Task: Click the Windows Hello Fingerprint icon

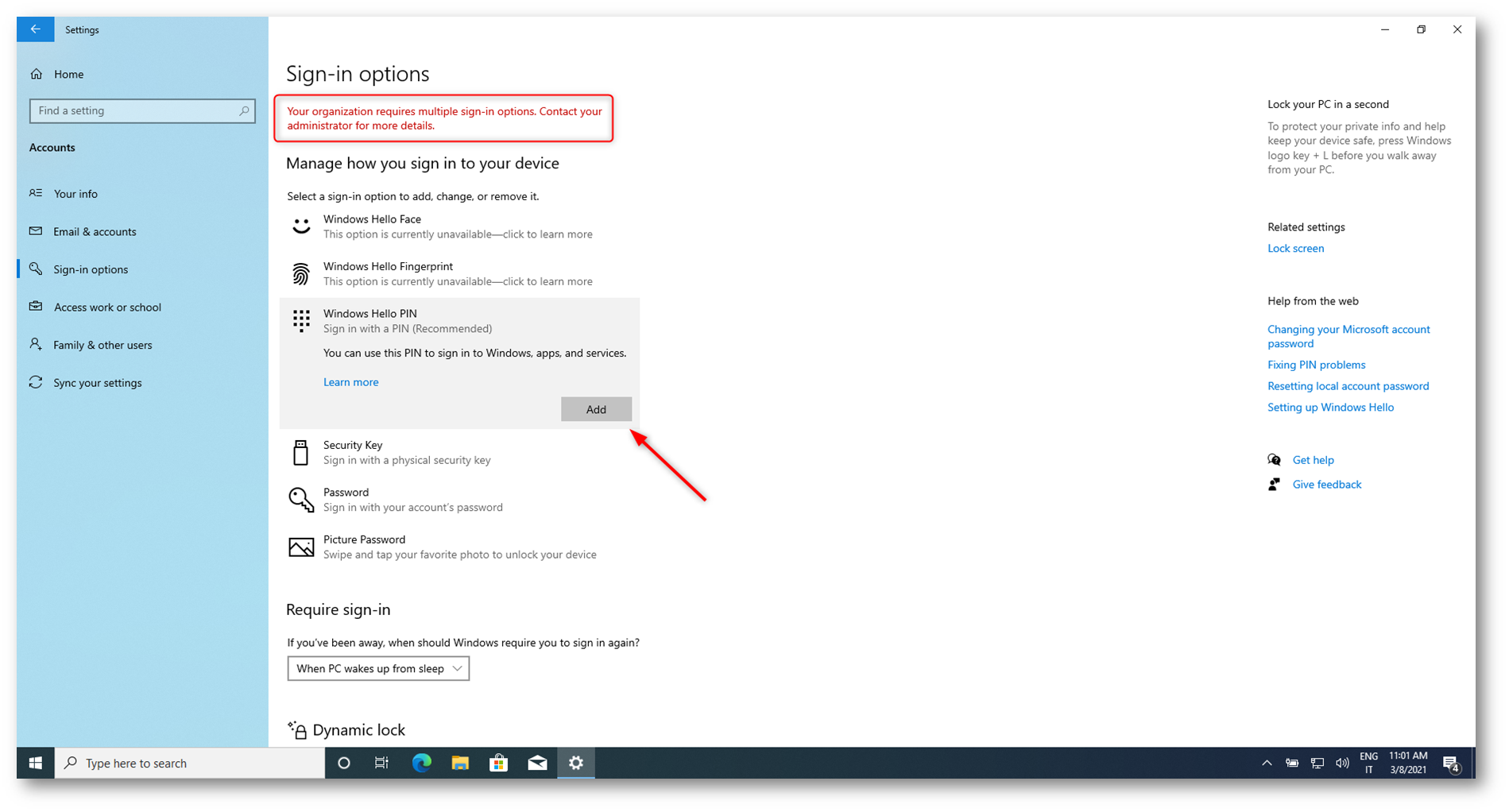Action: click(x=301, y=274)
